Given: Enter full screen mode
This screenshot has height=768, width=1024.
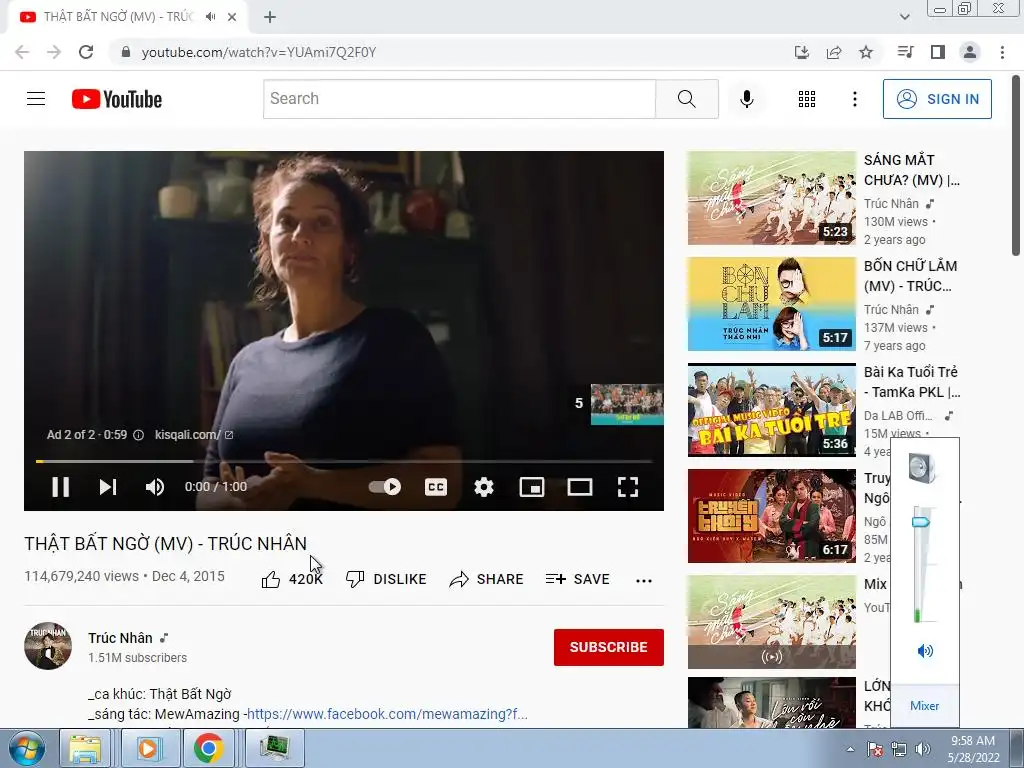Looking at the screenshot, I should 628,487.
